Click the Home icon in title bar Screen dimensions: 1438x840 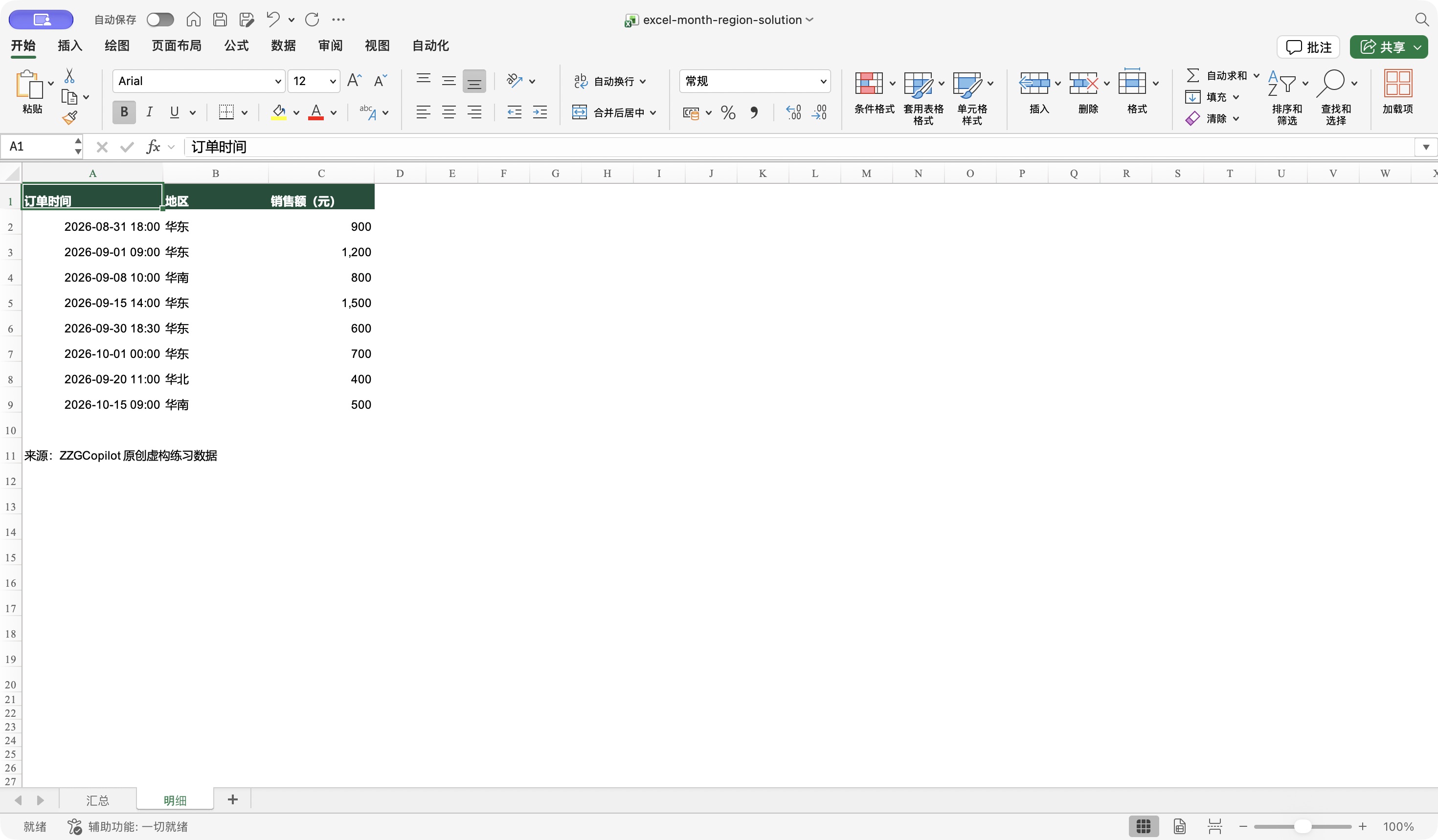coord(194,20)
